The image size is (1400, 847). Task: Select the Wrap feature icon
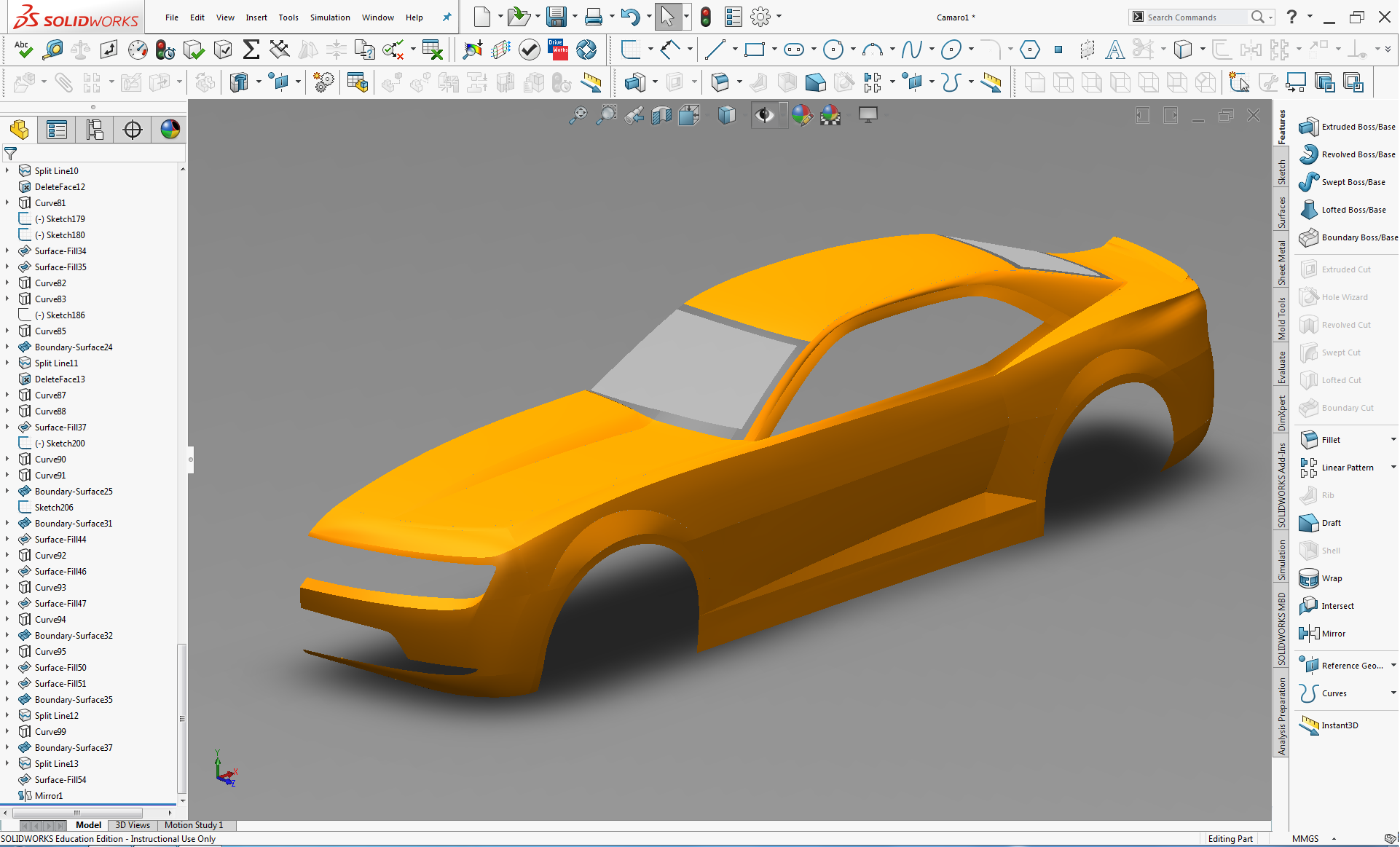(x=1309, y=578)
